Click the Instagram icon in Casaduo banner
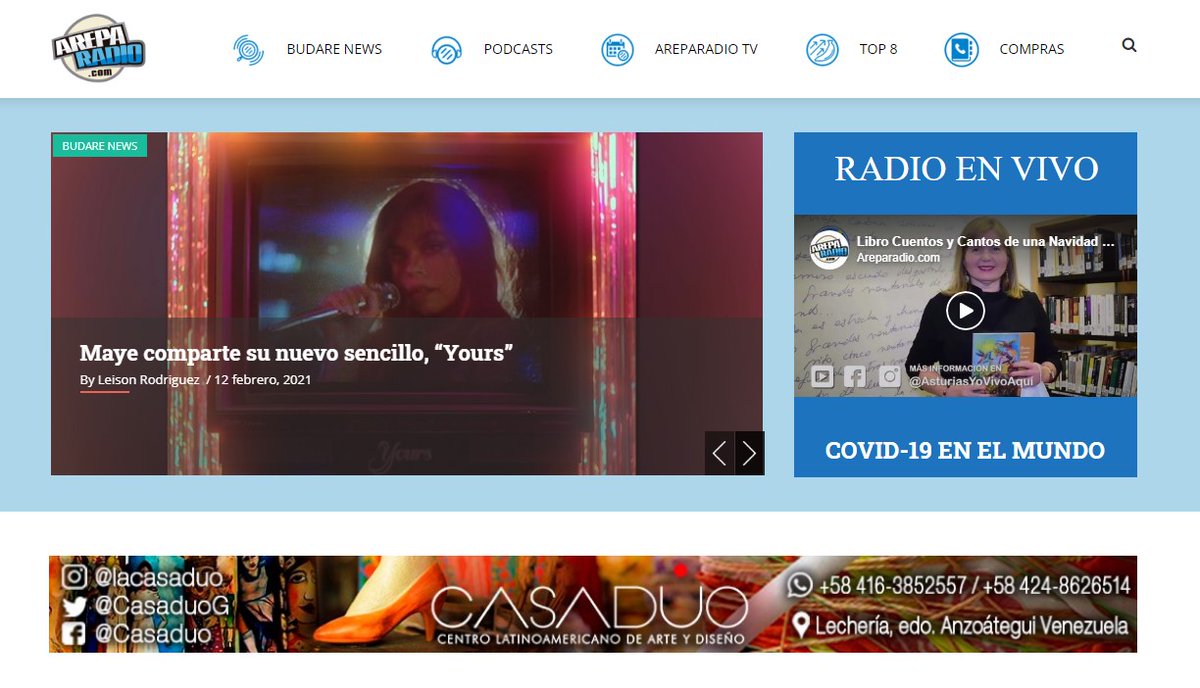The image size is (1200, 688). click(x=75, y=577)
